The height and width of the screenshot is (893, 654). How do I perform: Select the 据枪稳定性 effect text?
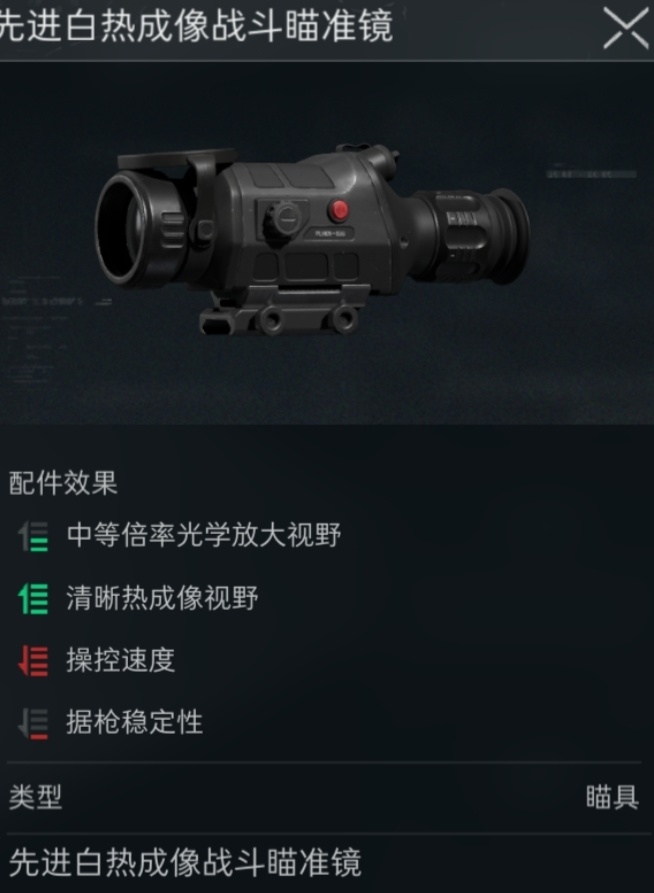click(x=134, y=722)
